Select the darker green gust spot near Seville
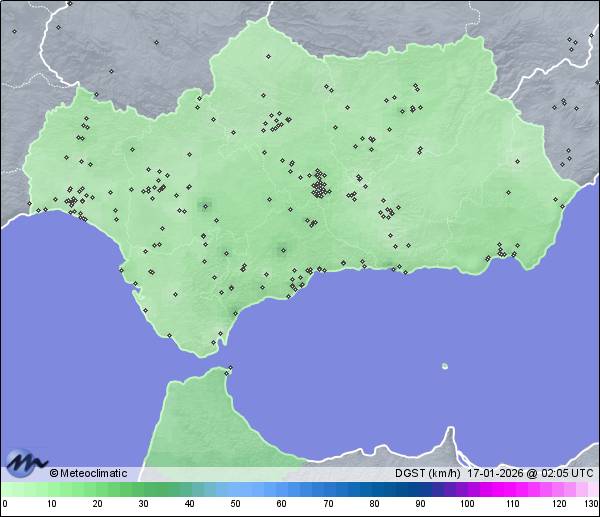Image resolution: width=600 pixels, height=517 pixels. [205, 206]
